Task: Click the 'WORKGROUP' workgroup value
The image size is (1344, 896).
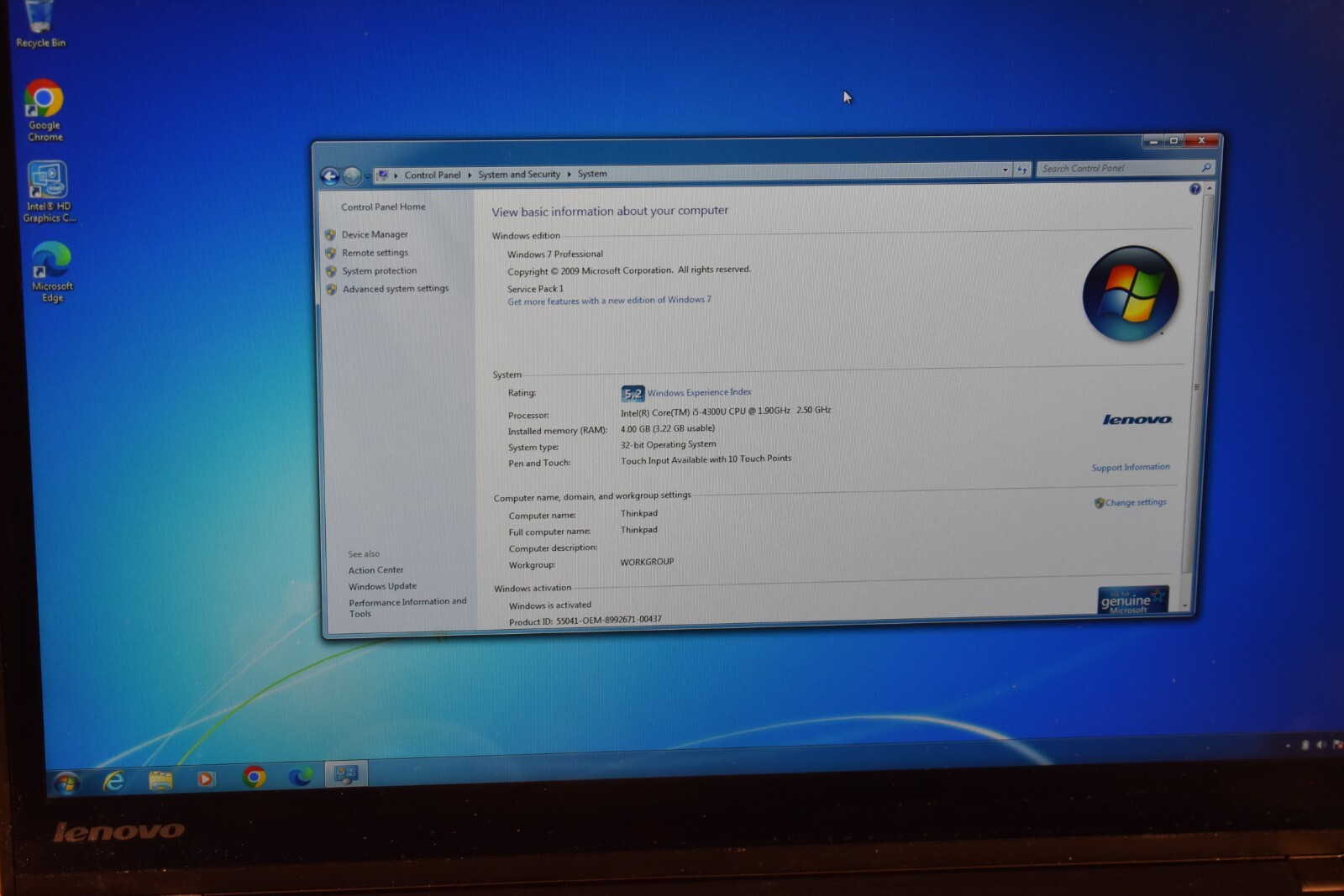Action: pos(647,562)
